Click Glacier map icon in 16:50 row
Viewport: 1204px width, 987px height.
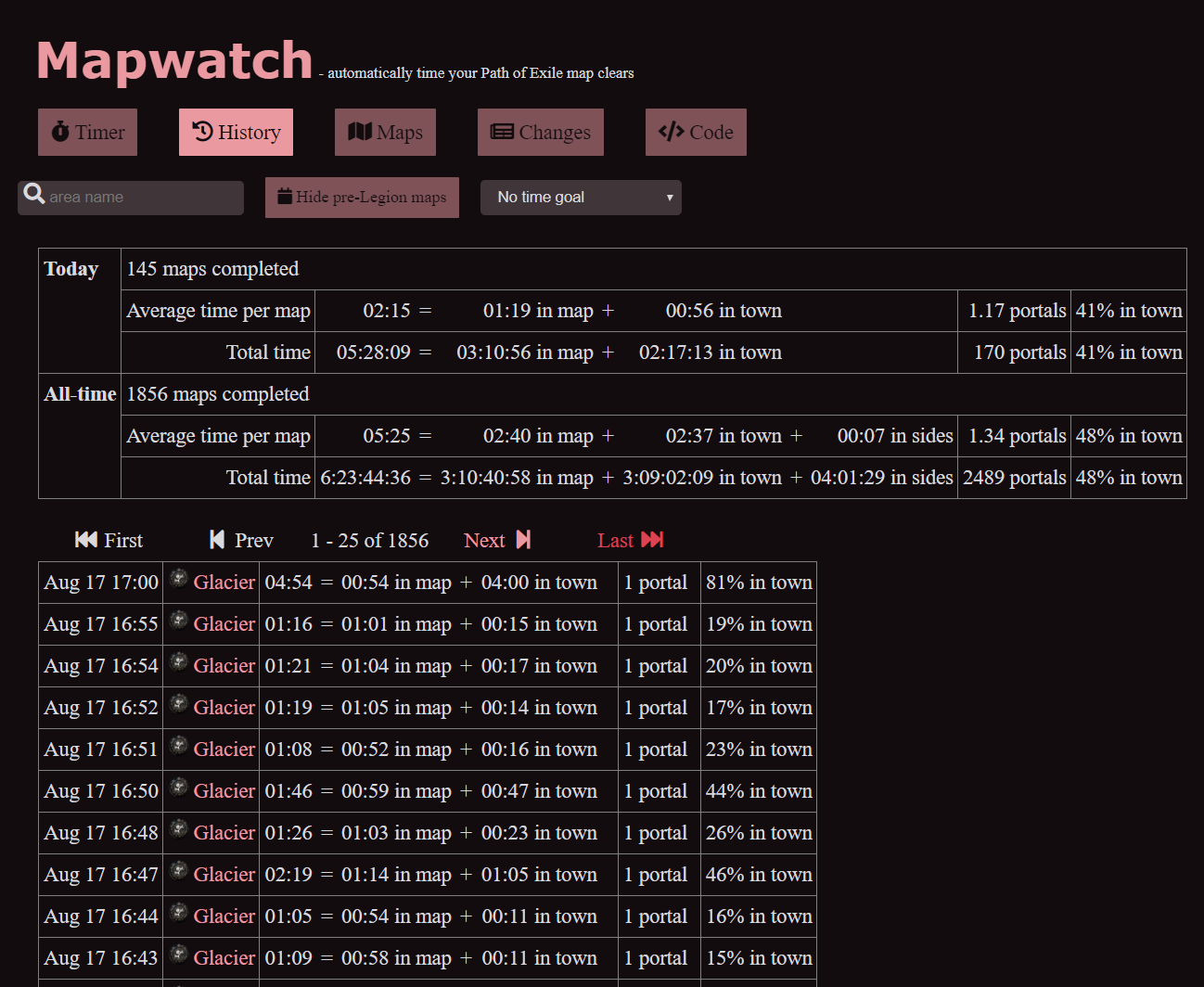click(179, 787)
